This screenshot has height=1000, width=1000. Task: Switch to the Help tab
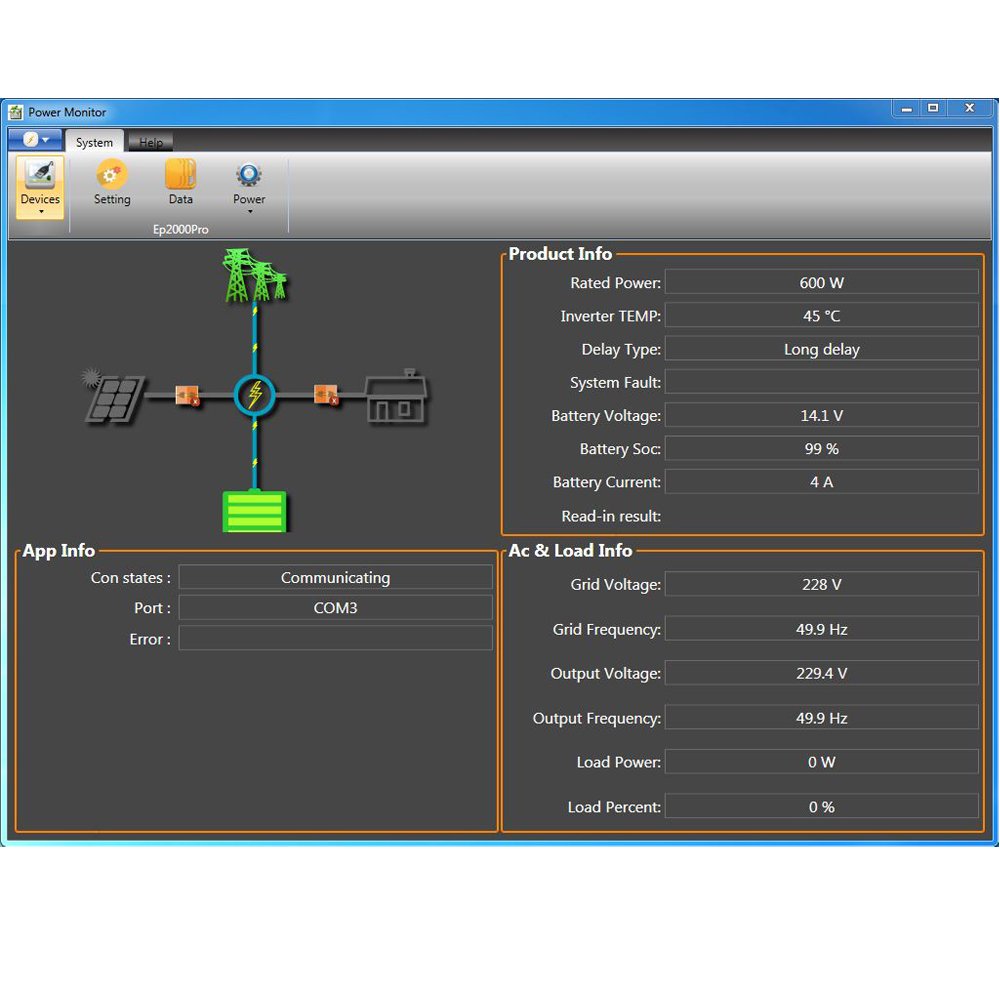pos(151,142)
